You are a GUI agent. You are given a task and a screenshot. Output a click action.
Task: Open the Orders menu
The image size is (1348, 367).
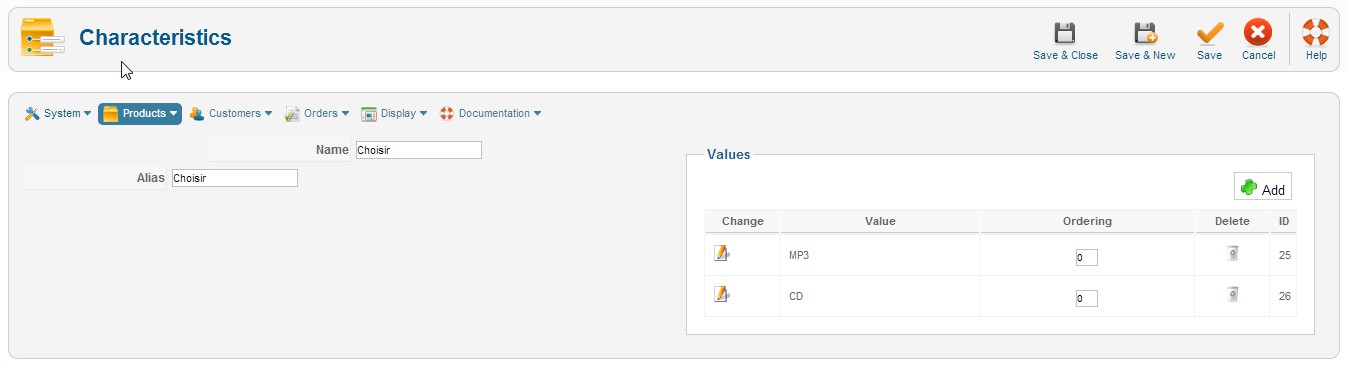tap(317, 114)
